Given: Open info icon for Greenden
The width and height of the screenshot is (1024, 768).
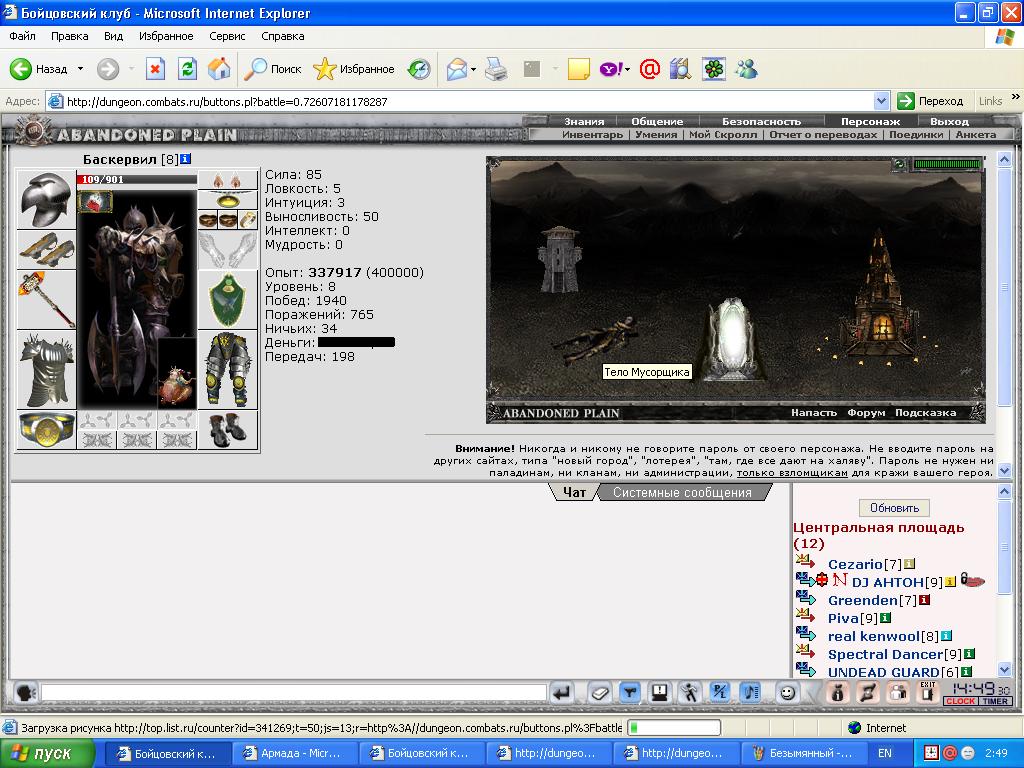Looking at the screenshot, I should click(924, 600).
